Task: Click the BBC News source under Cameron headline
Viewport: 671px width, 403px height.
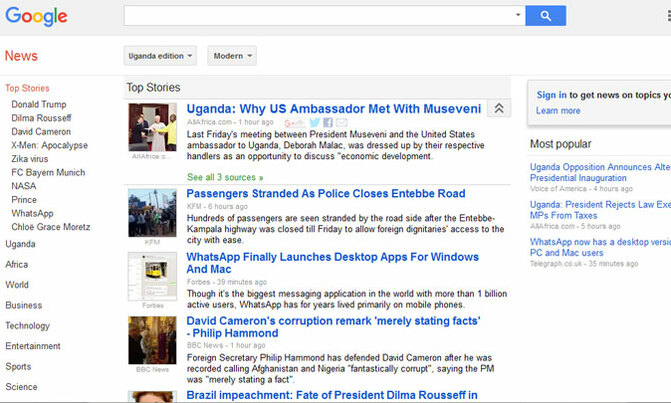Action: [x=205, y=345]
